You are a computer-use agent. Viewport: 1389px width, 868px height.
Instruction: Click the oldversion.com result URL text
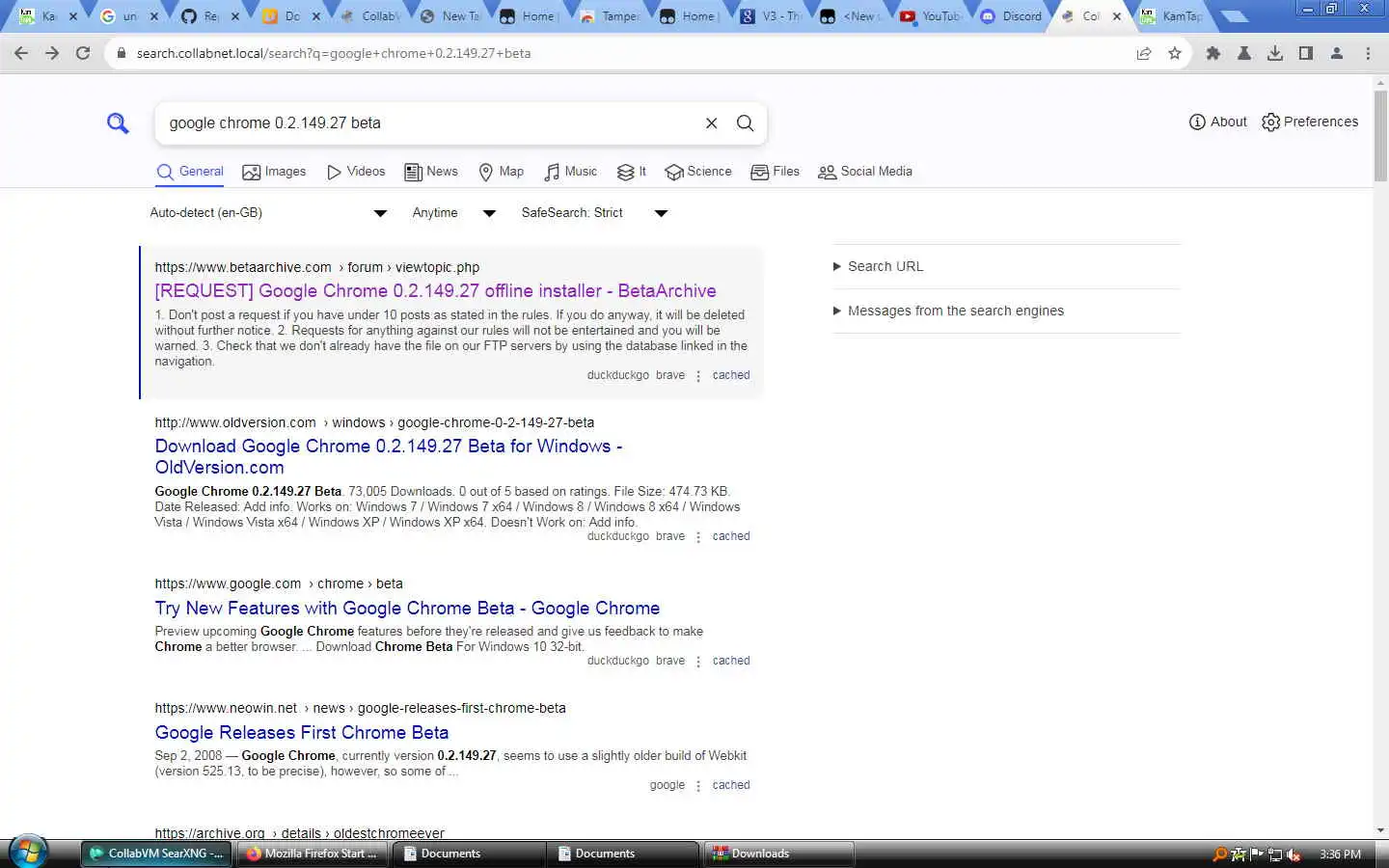coord(374,422)
